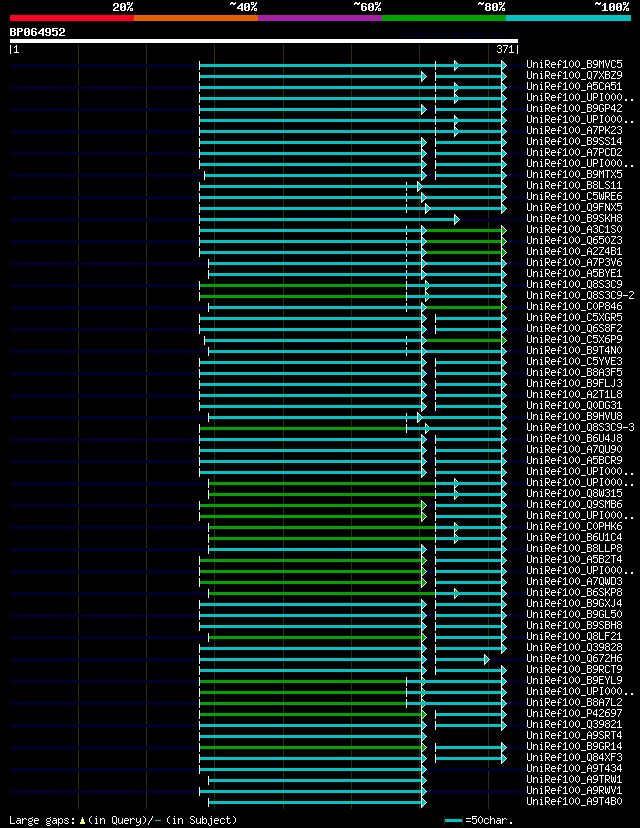Select hit label UniRef100_B8LS11
Image resolution: width=640 pixels, height=828 pixels.
tap(575, 185)
